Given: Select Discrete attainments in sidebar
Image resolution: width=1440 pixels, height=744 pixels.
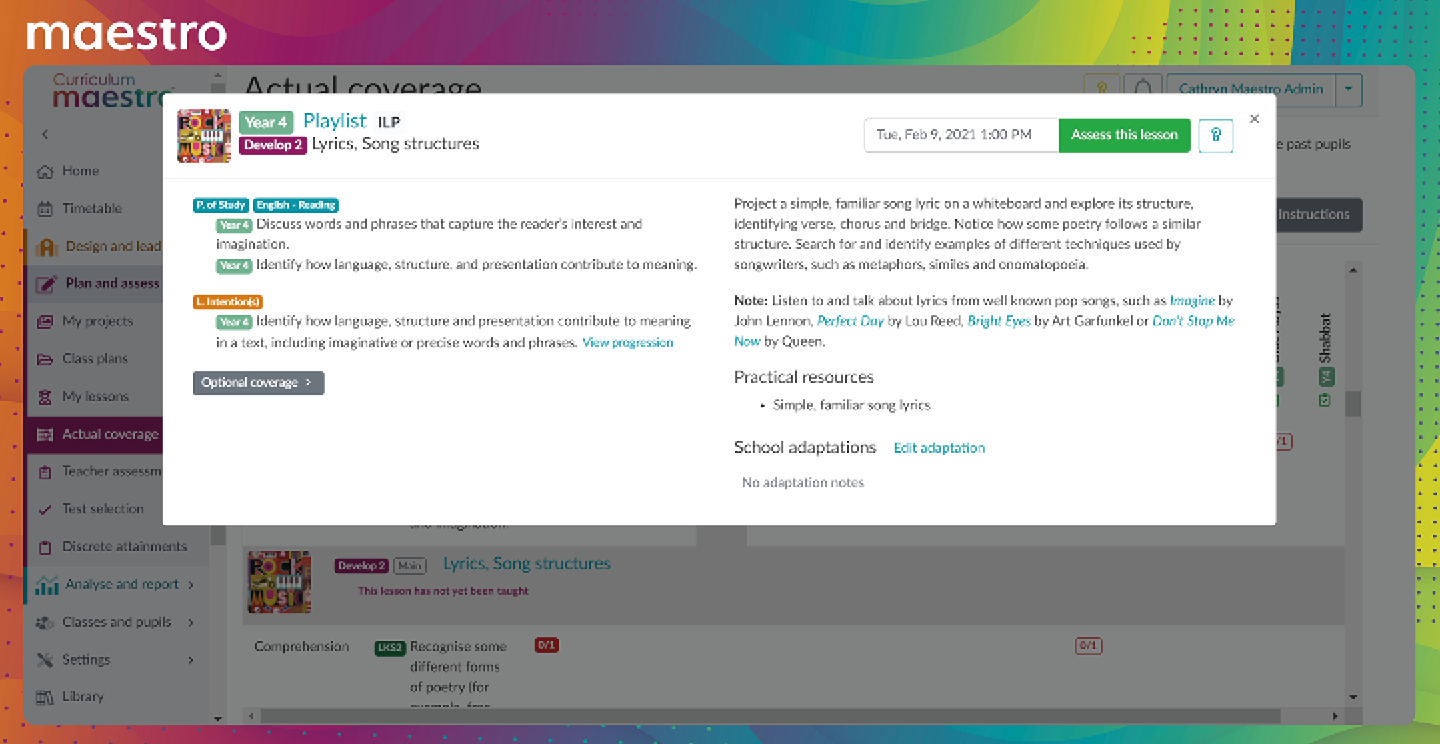Looking at the screenshot, I should pyautogui.click(x=124, y=547).
